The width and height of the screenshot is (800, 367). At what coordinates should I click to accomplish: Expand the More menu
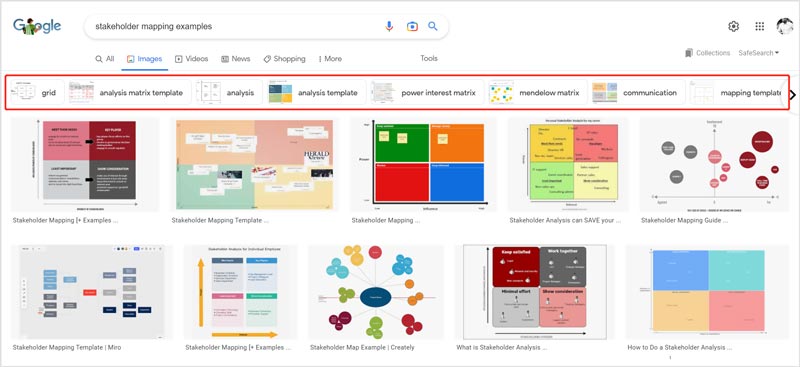(x=330, y=59)
